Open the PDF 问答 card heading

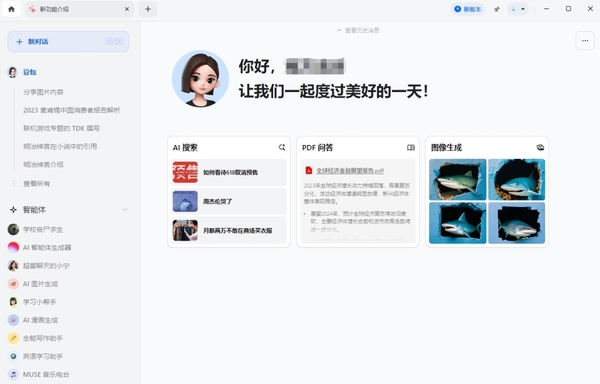tap(317, 148)
